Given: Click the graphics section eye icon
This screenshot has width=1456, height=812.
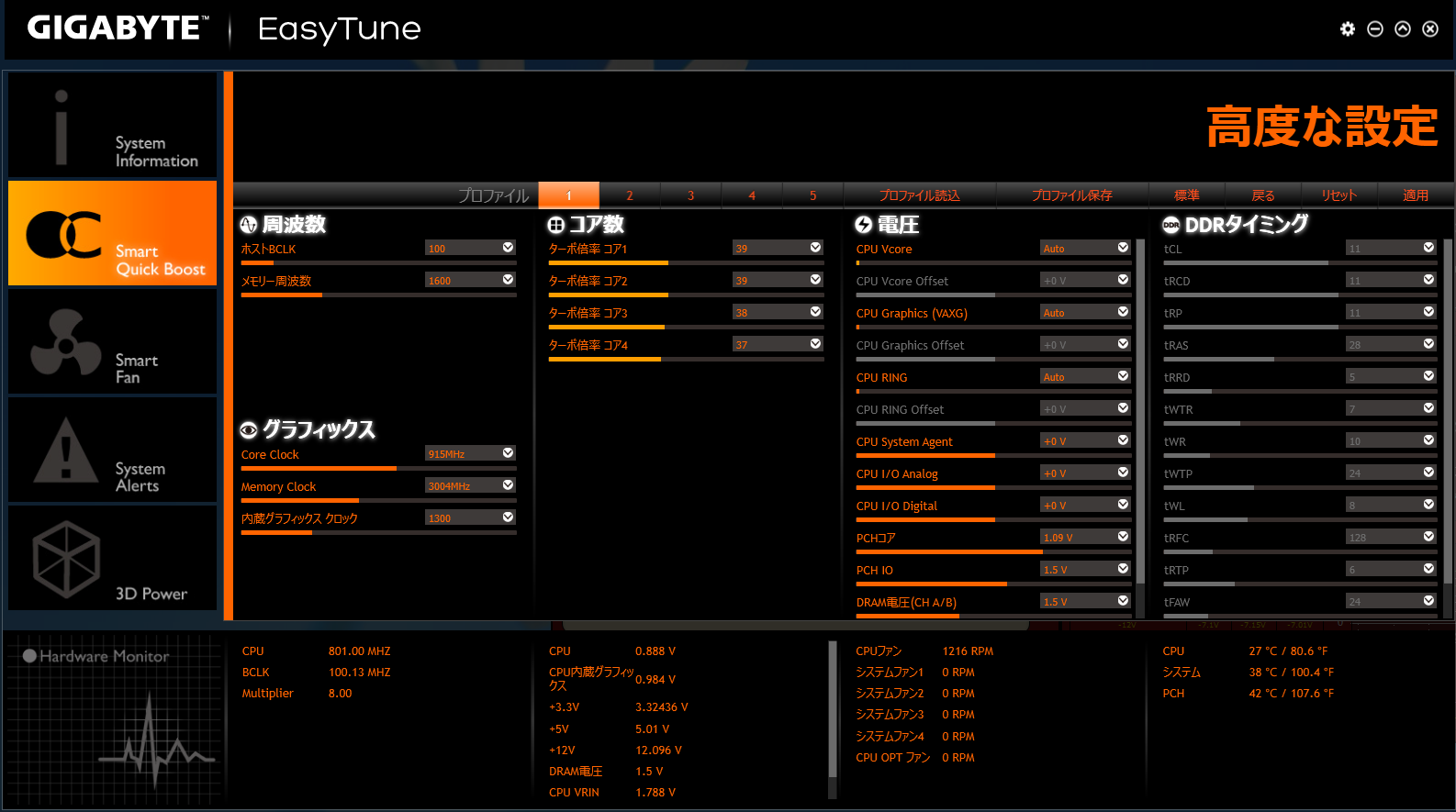Looking at the screenshot, I should pos(248,430).
